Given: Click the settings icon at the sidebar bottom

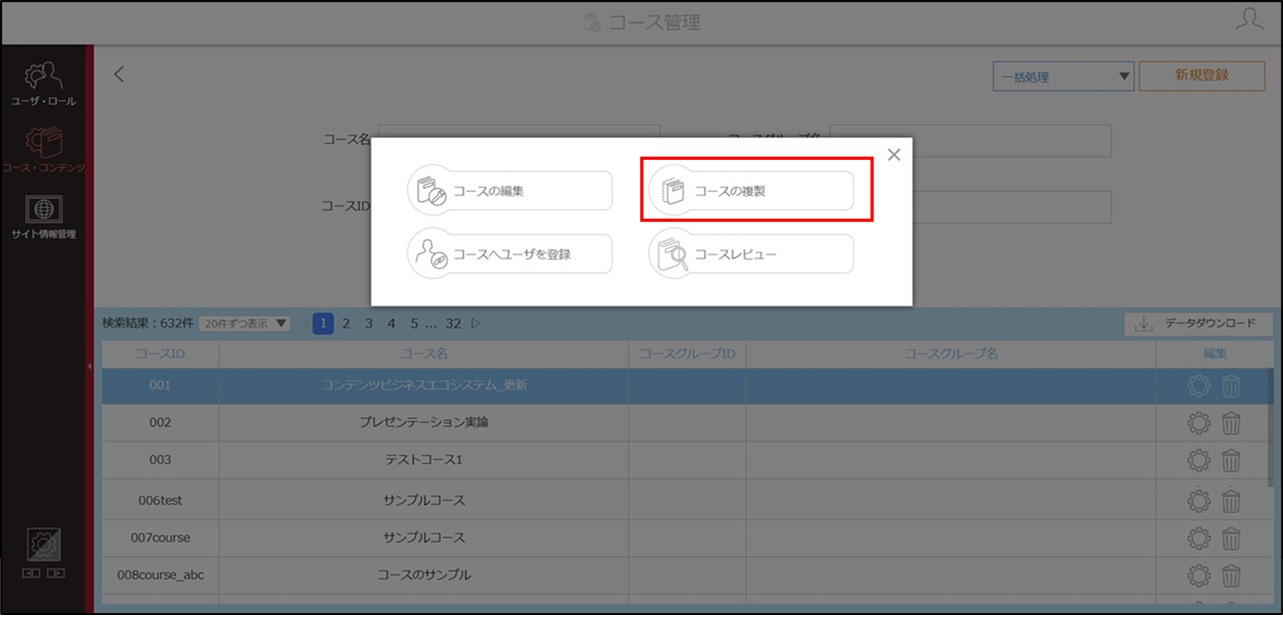Looking at the screenshot, I should click(44, 546).
